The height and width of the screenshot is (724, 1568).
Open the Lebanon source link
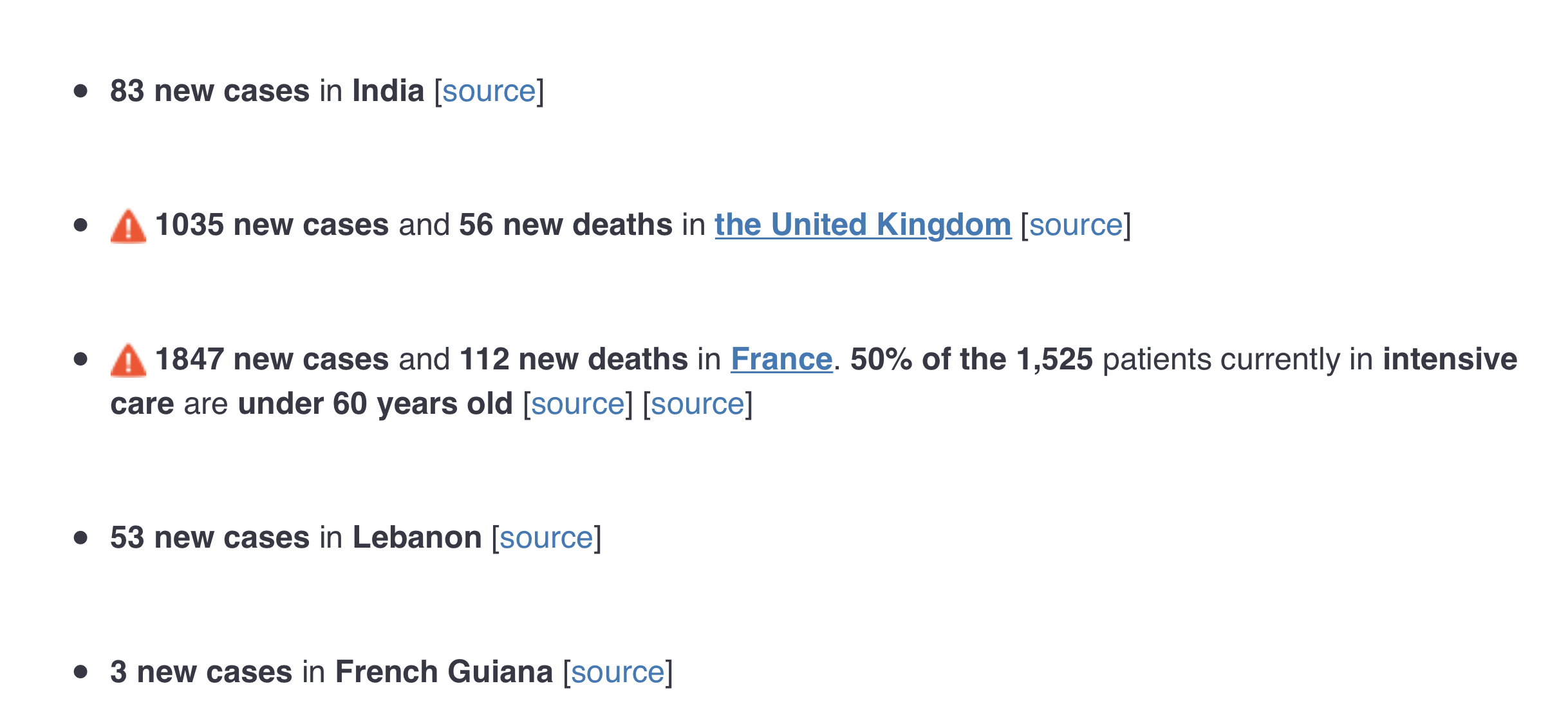[546, 538]
